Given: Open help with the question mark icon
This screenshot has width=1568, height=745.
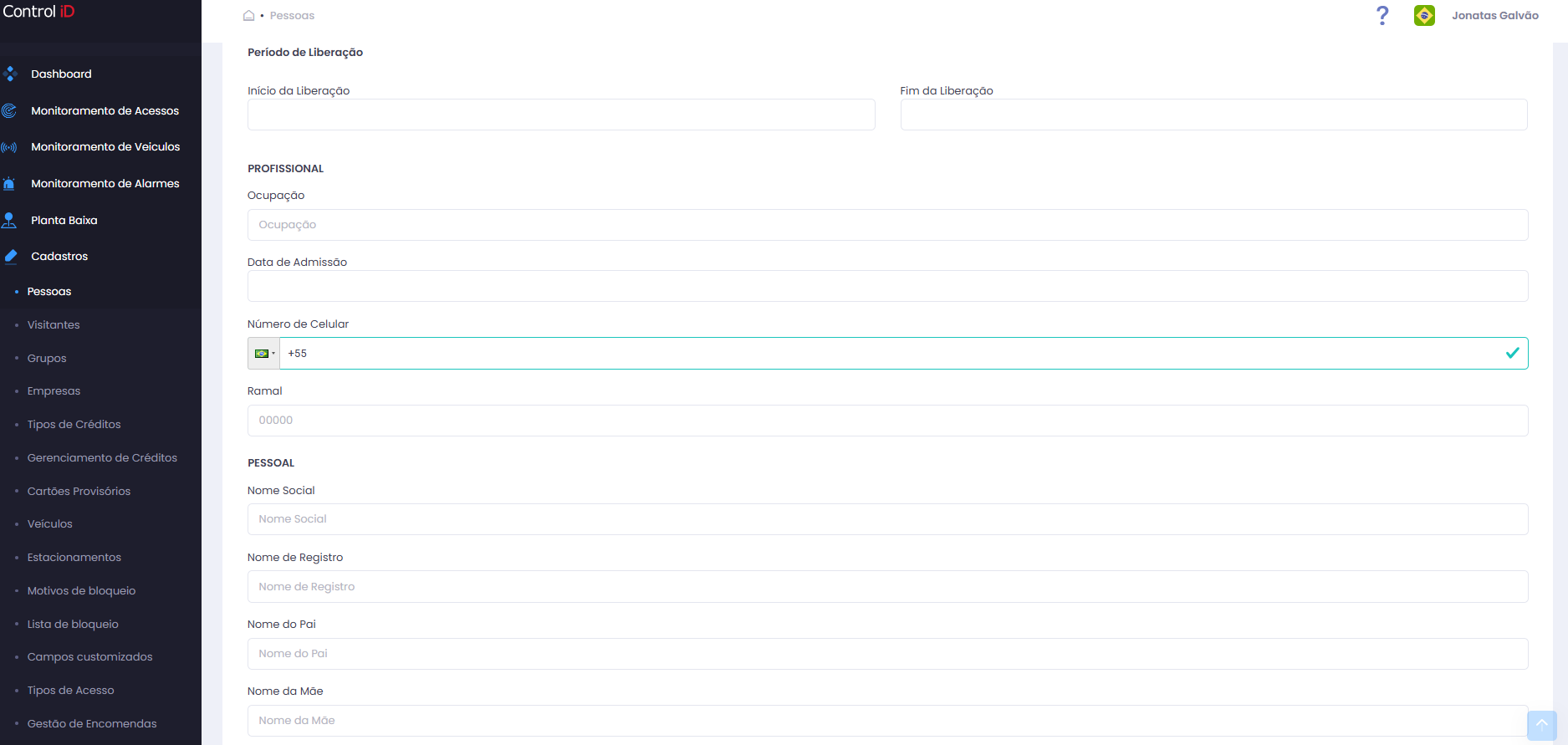Looking at the screenshot, I should pos(1382,15).
